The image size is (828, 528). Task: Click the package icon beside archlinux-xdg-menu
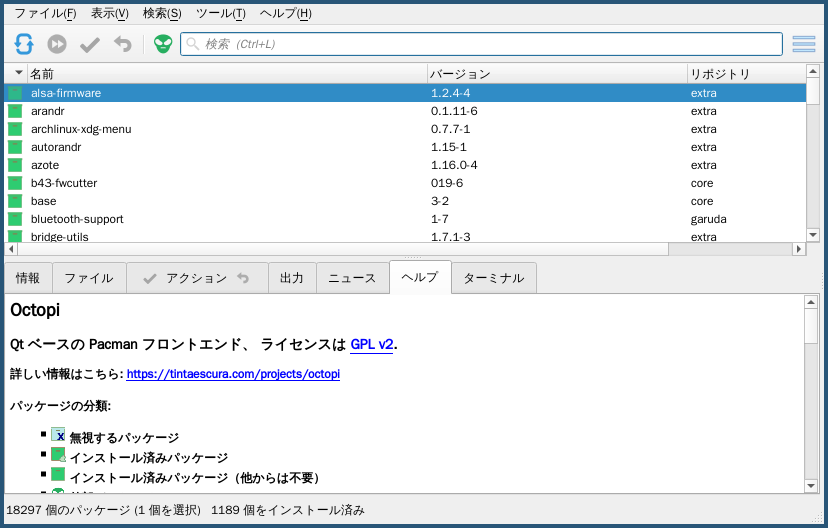[x=15, y=129]
